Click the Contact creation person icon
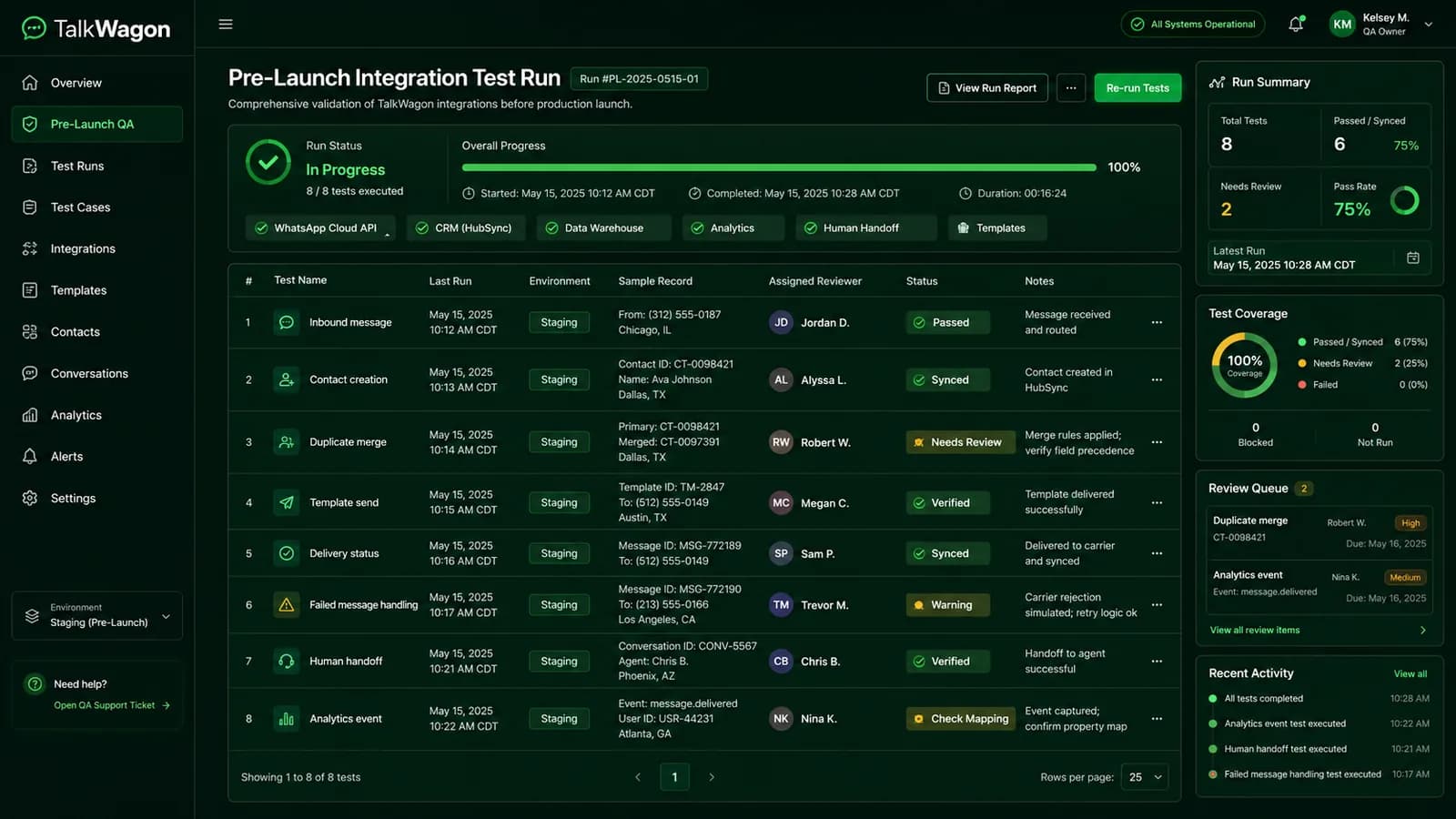 click(x=287, y=379)
